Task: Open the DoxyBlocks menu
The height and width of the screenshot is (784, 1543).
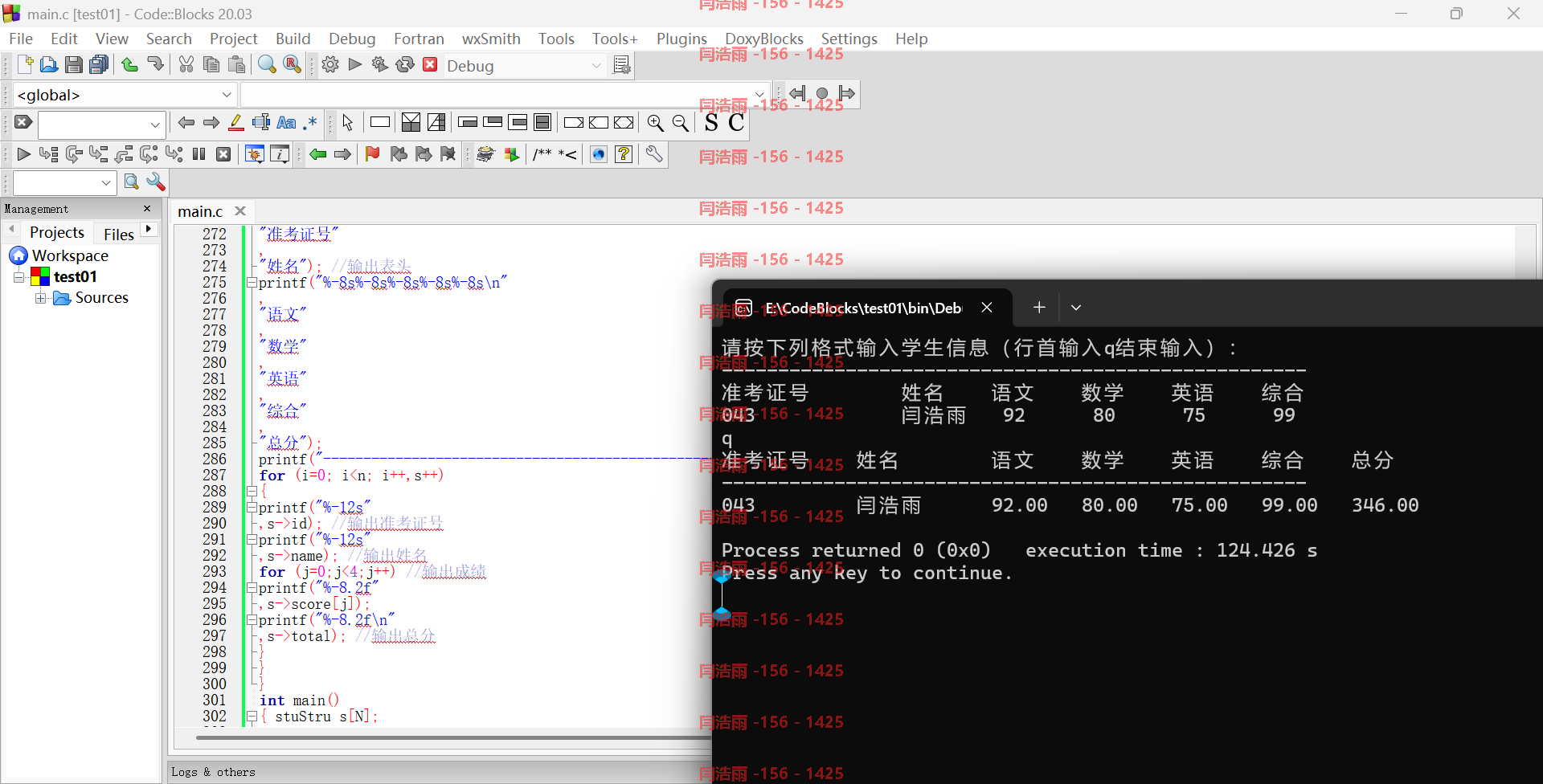Action: 763,39
